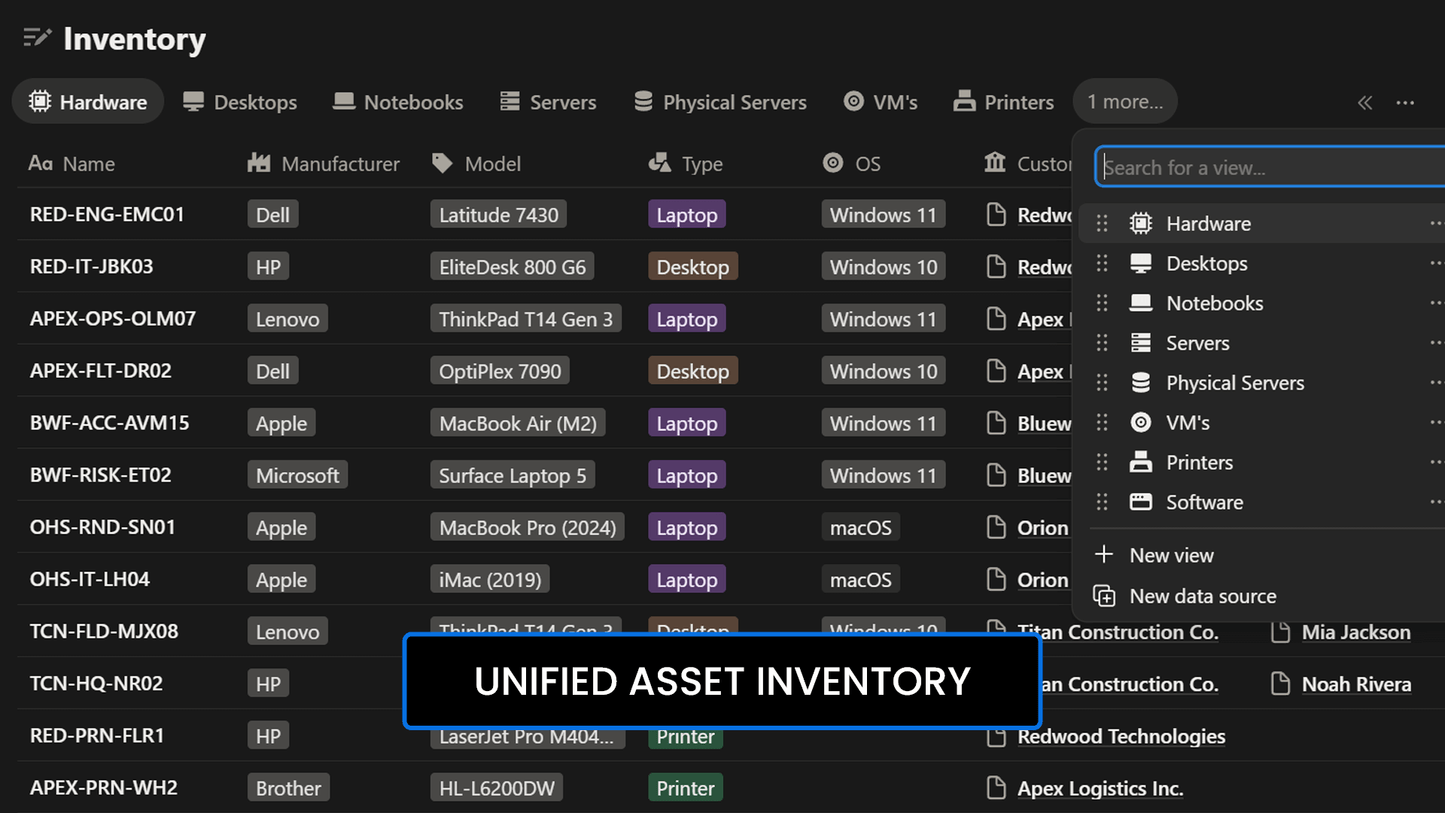Click the page icon beside Noah Rivera

coord(1280,684)
